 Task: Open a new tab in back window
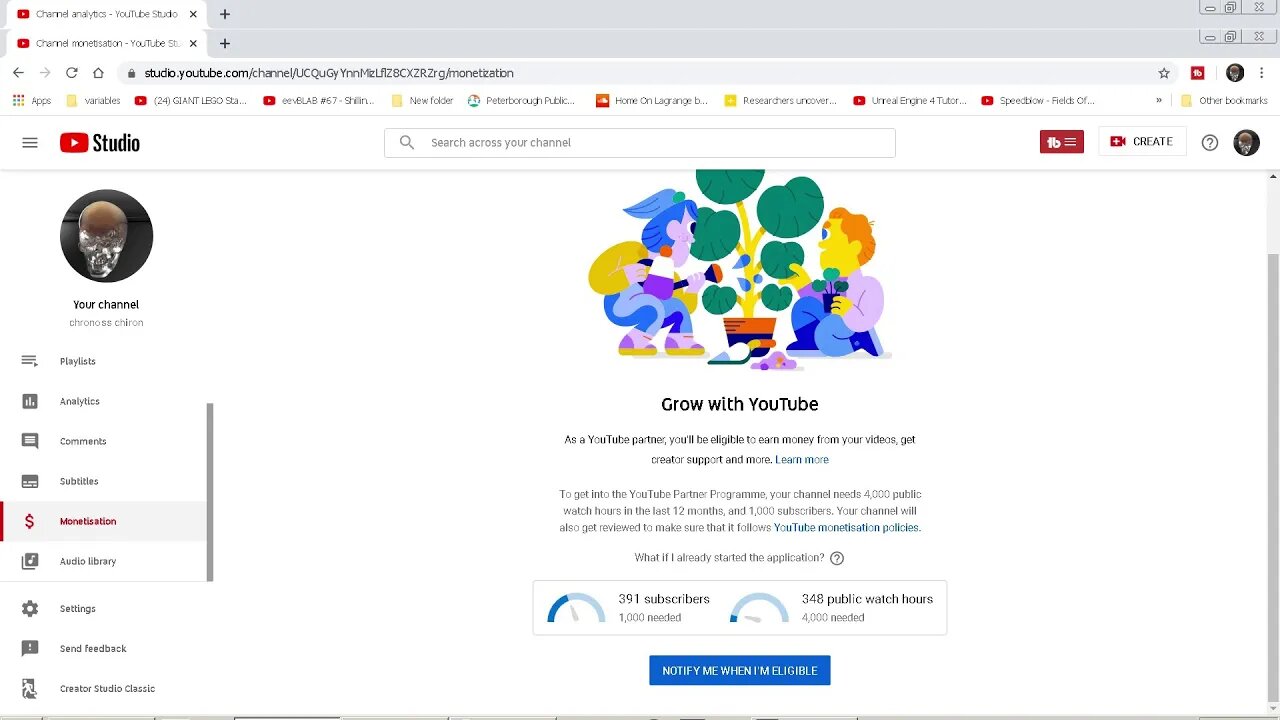click(225, 14)
